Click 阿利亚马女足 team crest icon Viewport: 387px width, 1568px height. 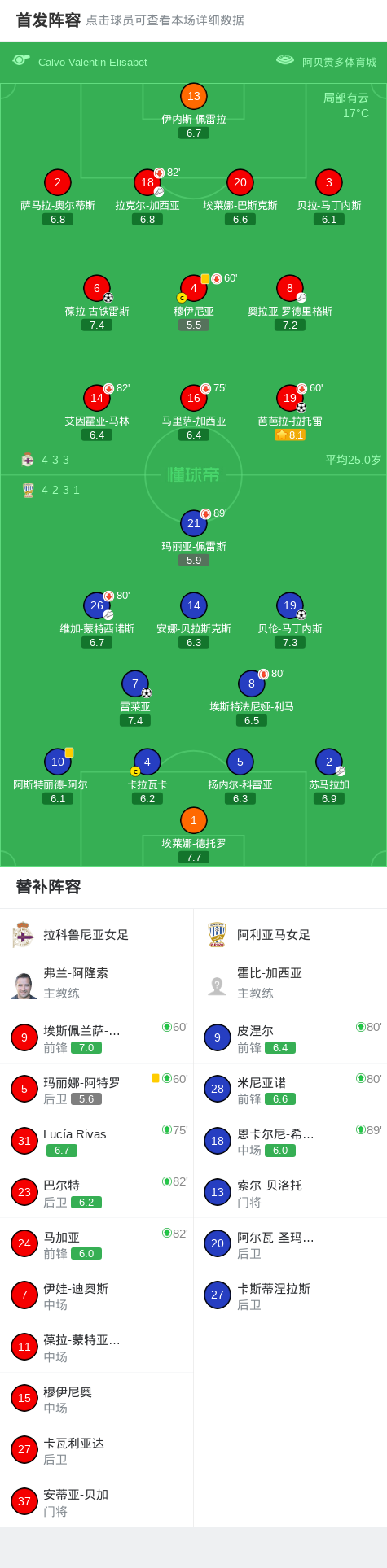(217, 934)
